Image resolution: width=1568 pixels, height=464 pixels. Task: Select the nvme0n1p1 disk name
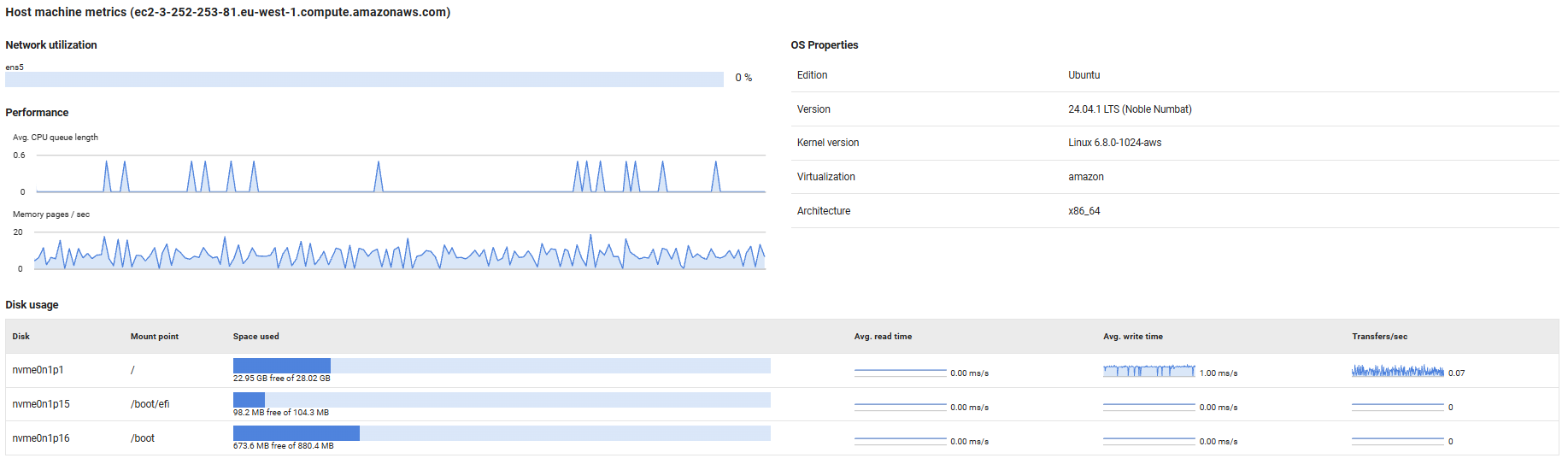click(38, 370)
